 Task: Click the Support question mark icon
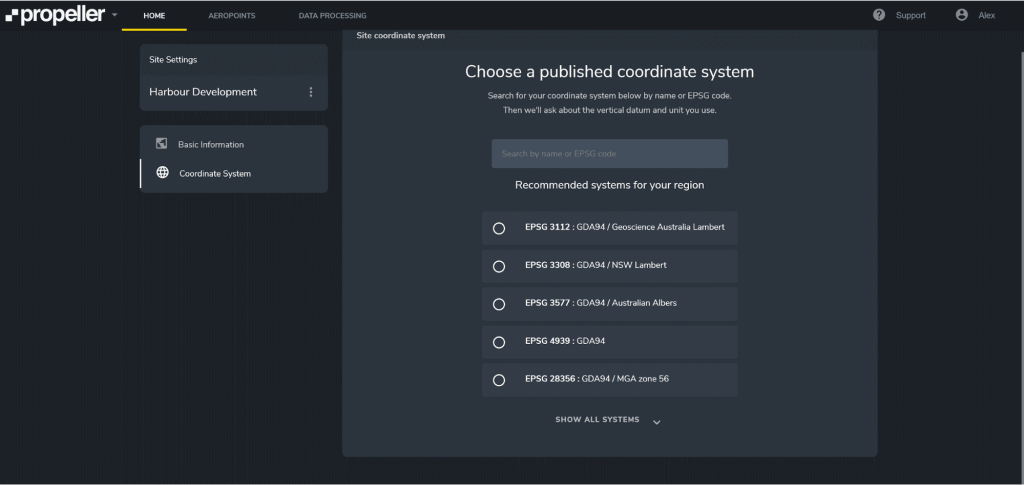click(x=879, y=15)
